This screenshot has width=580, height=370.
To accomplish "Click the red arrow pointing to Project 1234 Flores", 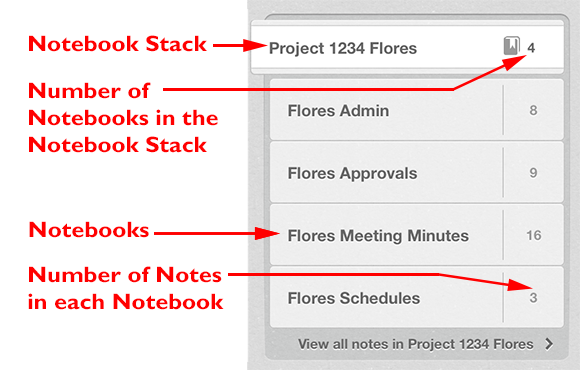I will pyautogui.click(x=240, y=46).
